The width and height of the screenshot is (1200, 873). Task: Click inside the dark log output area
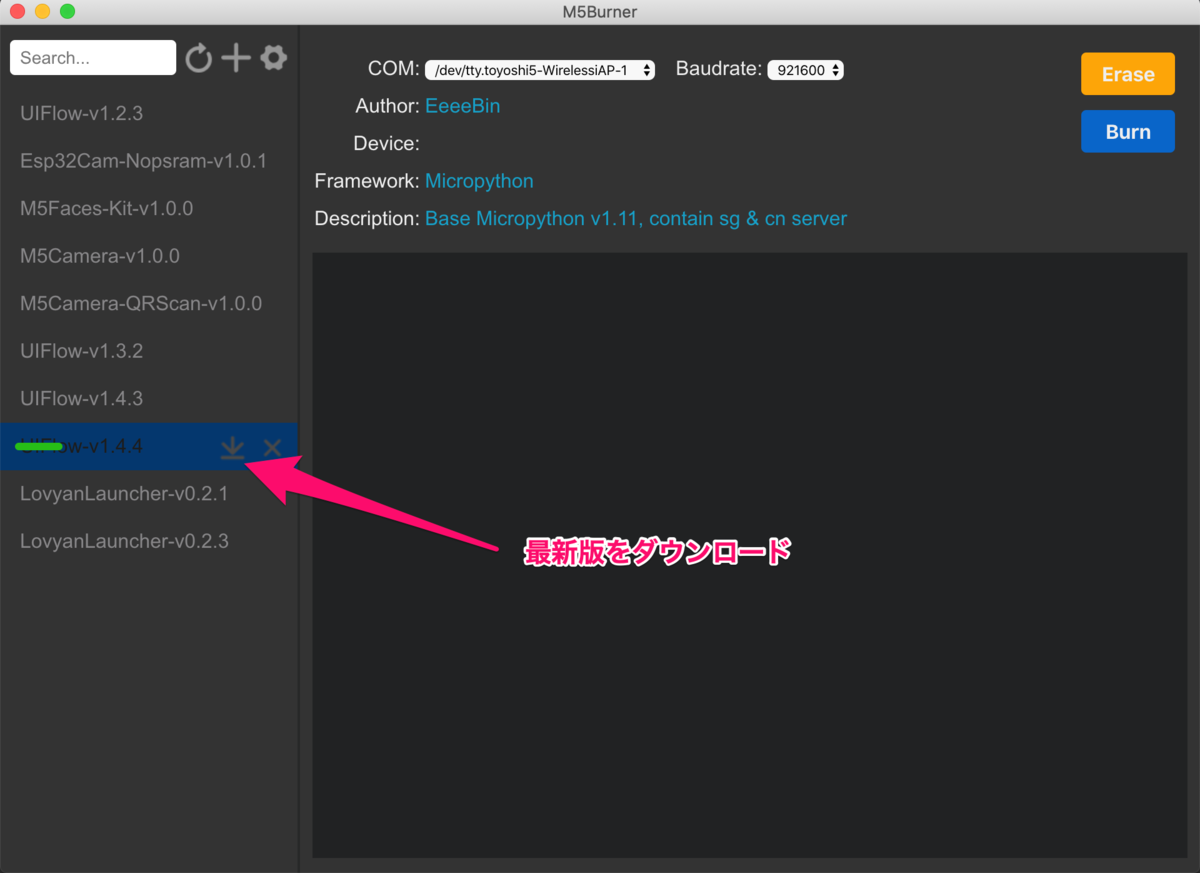pos(749,555)
